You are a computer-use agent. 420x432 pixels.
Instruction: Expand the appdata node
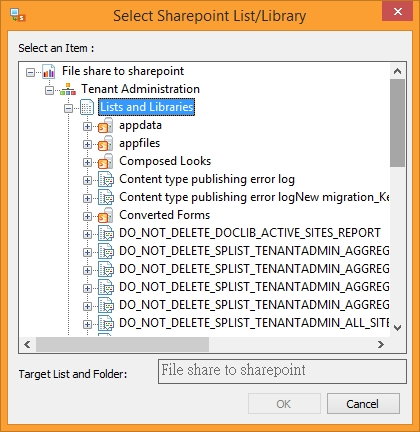coord(87,126)
